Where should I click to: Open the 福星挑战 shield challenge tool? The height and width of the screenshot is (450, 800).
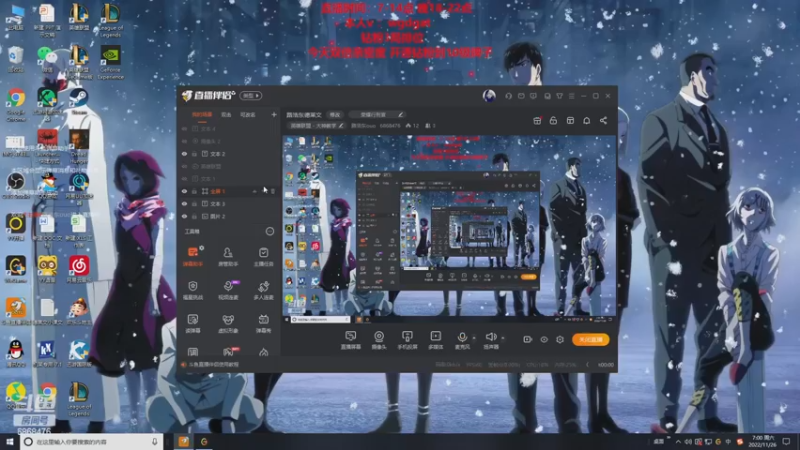click(x=192, y=290)
